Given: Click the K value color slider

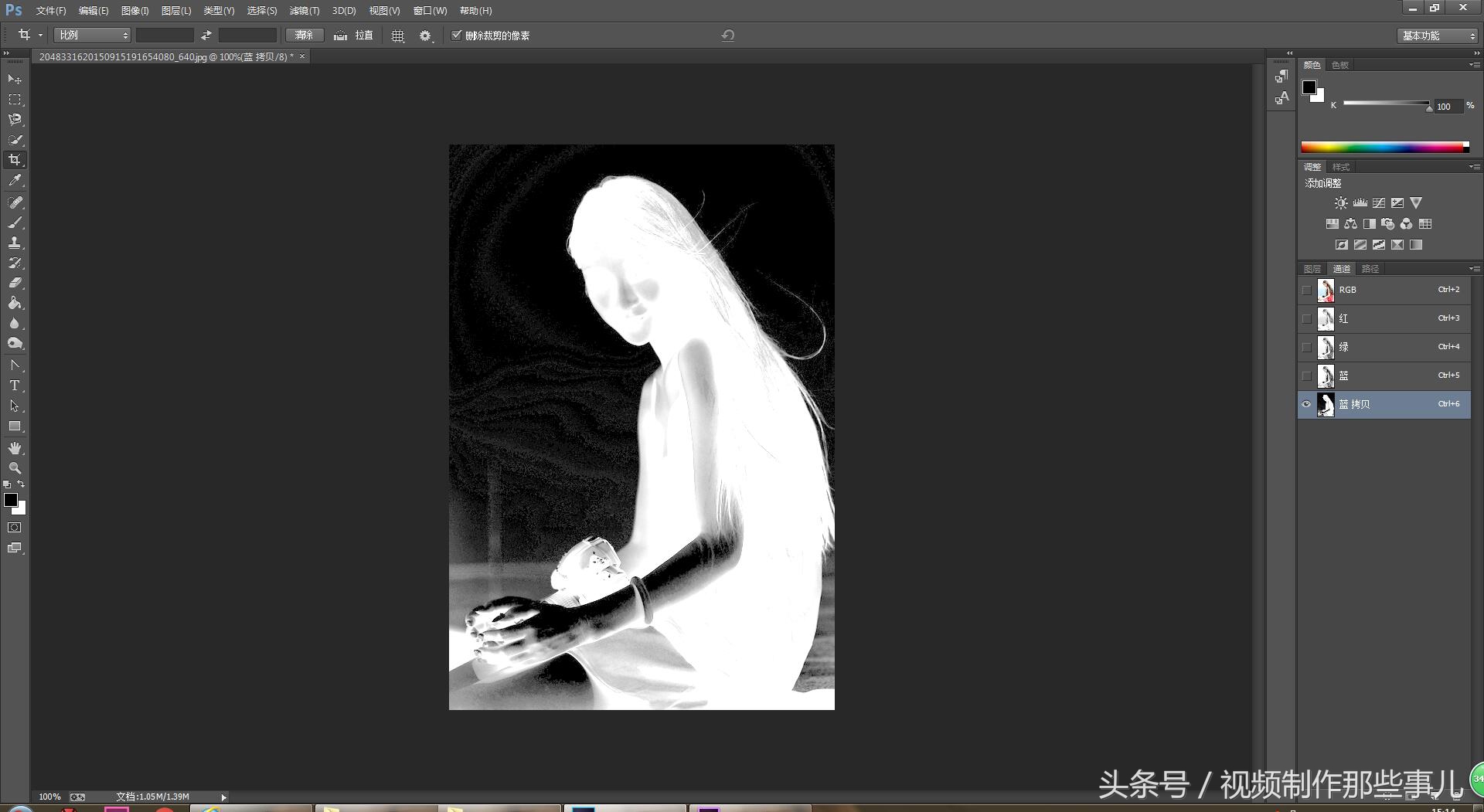Looking at the screenshot, I should click(x=1387, y=104).
